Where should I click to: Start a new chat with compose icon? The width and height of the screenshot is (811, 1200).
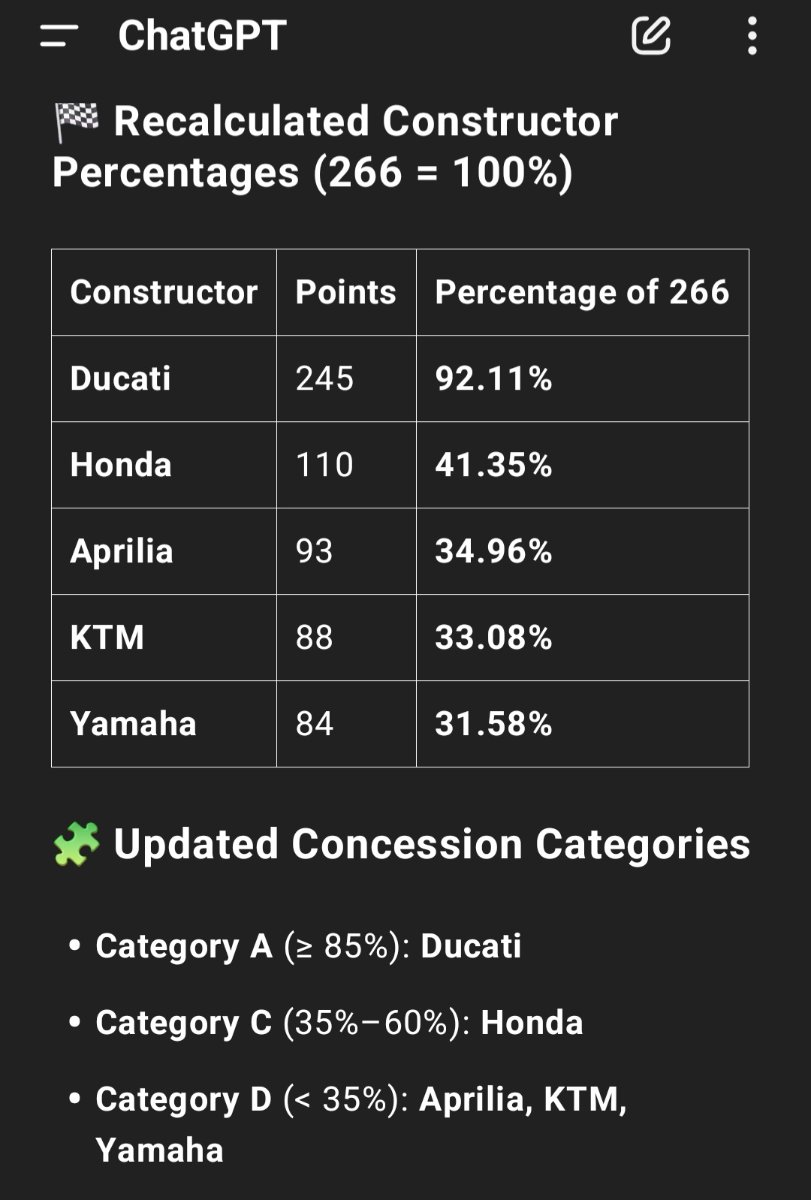pyautogui.click(x=651, y=37)
